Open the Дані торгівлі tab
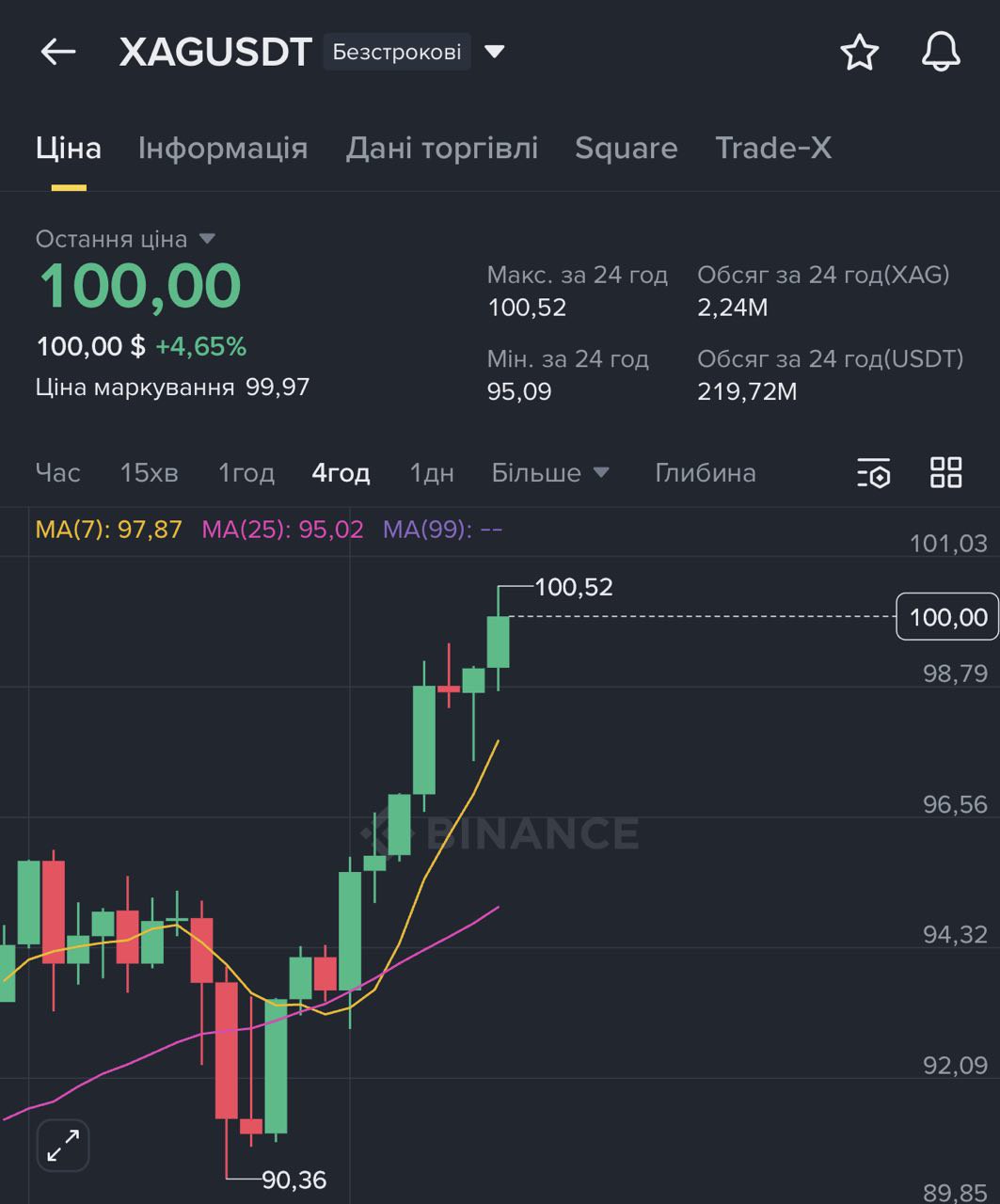The height and width of the screenshot is (1204, 1000). pyautogui.click(x=441, y=148)
